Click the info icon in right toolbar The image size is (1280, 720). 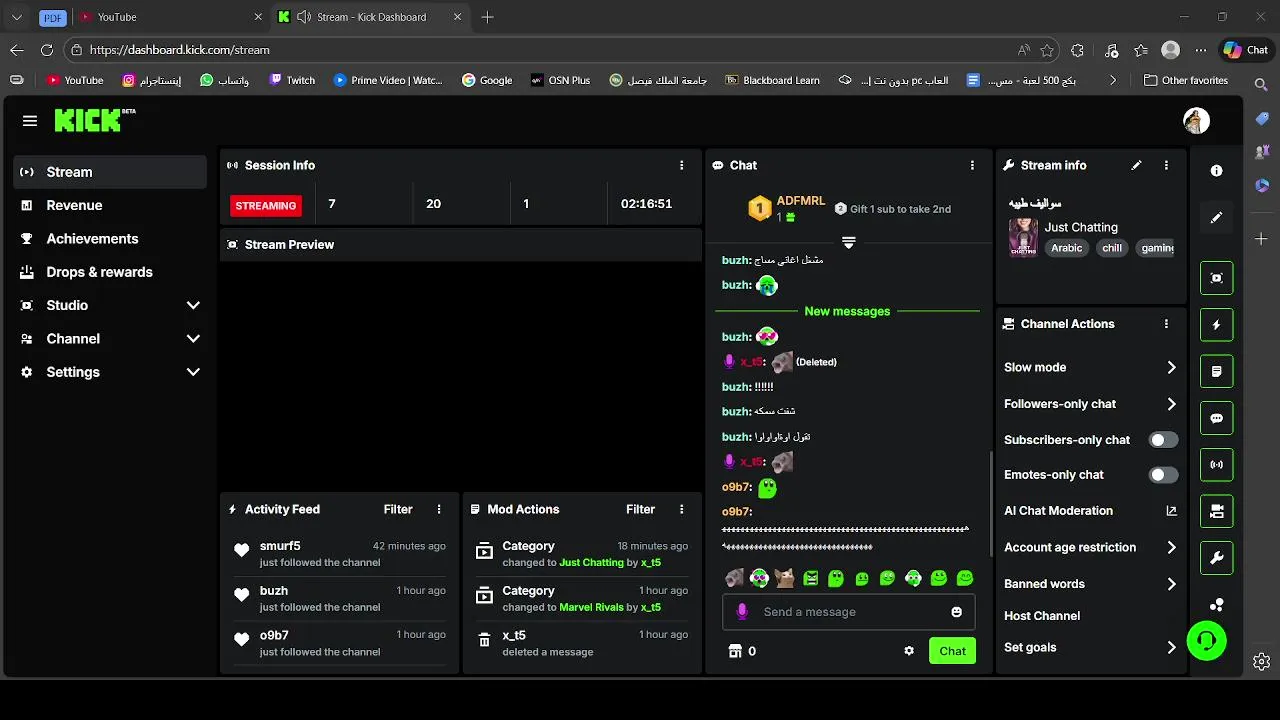coord(1216,171)
